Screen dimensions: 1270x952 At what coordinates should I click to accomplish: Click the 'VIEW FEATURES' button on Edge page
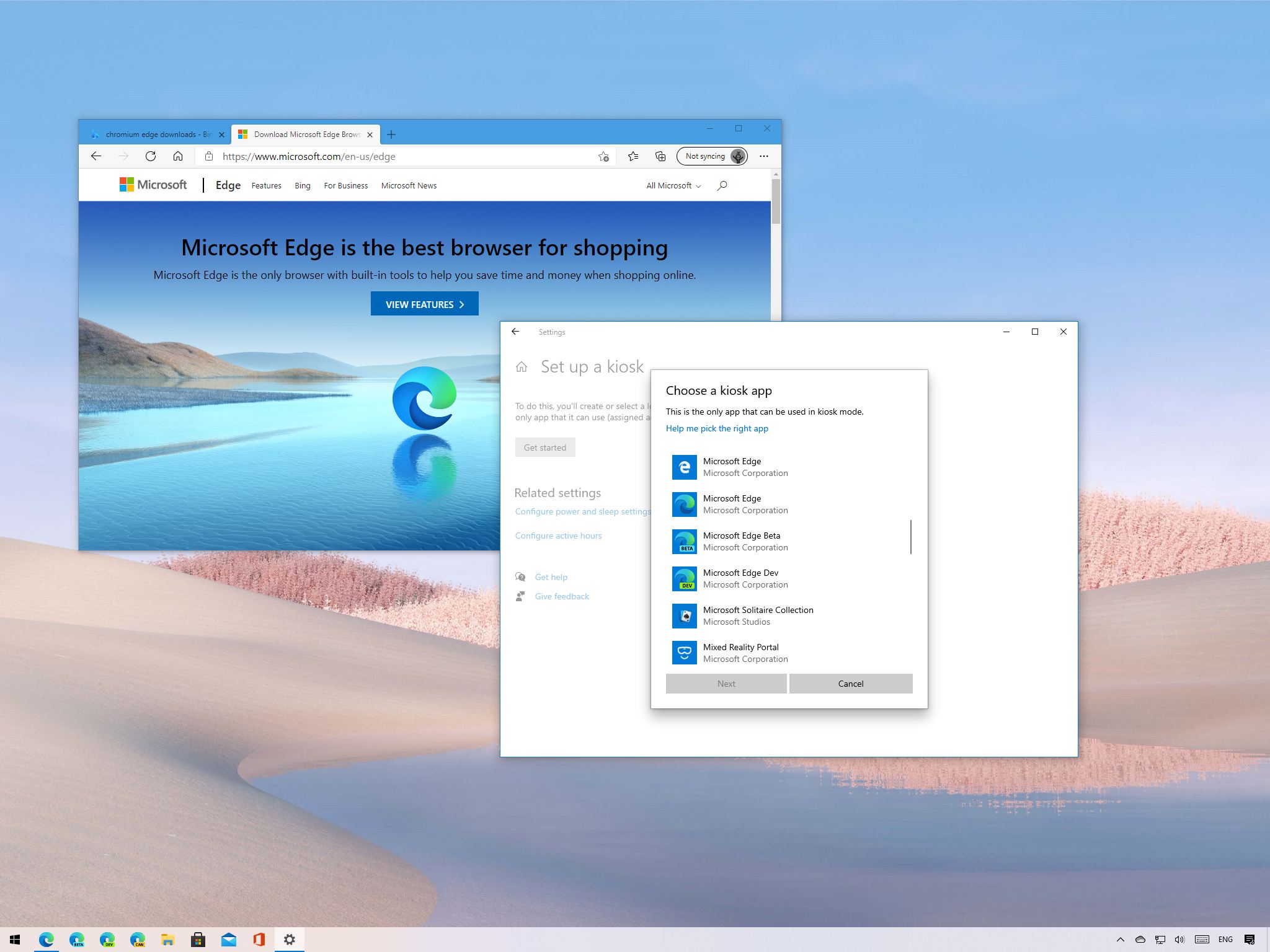(425, 304)
